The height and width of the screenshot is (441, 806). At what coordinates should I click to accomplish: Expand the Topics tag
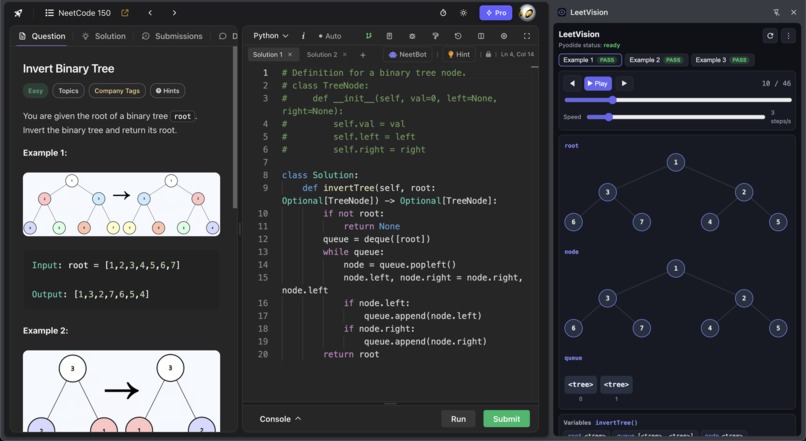coord(68,91)
